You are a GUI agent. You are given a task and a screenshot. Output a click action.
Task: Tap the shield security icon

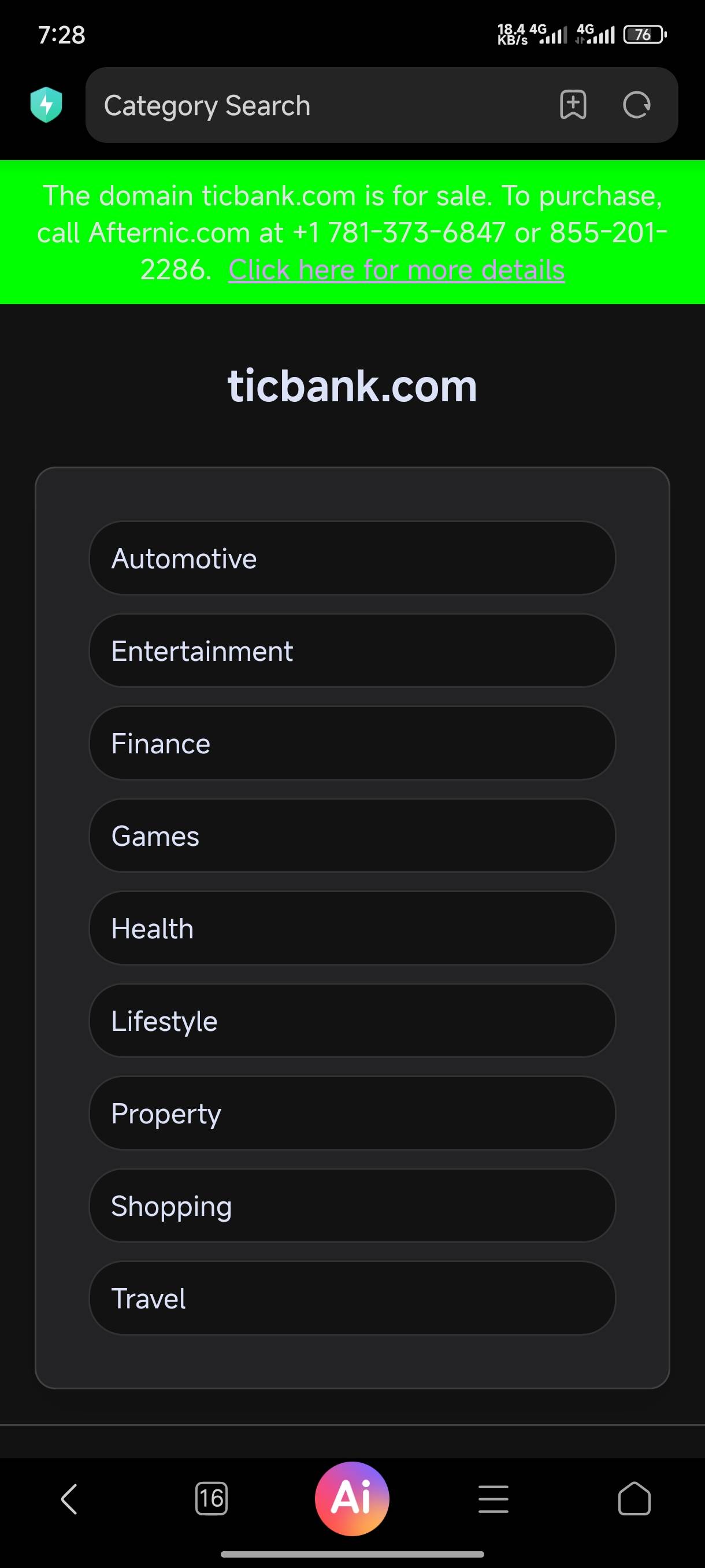tap(46, 105)
